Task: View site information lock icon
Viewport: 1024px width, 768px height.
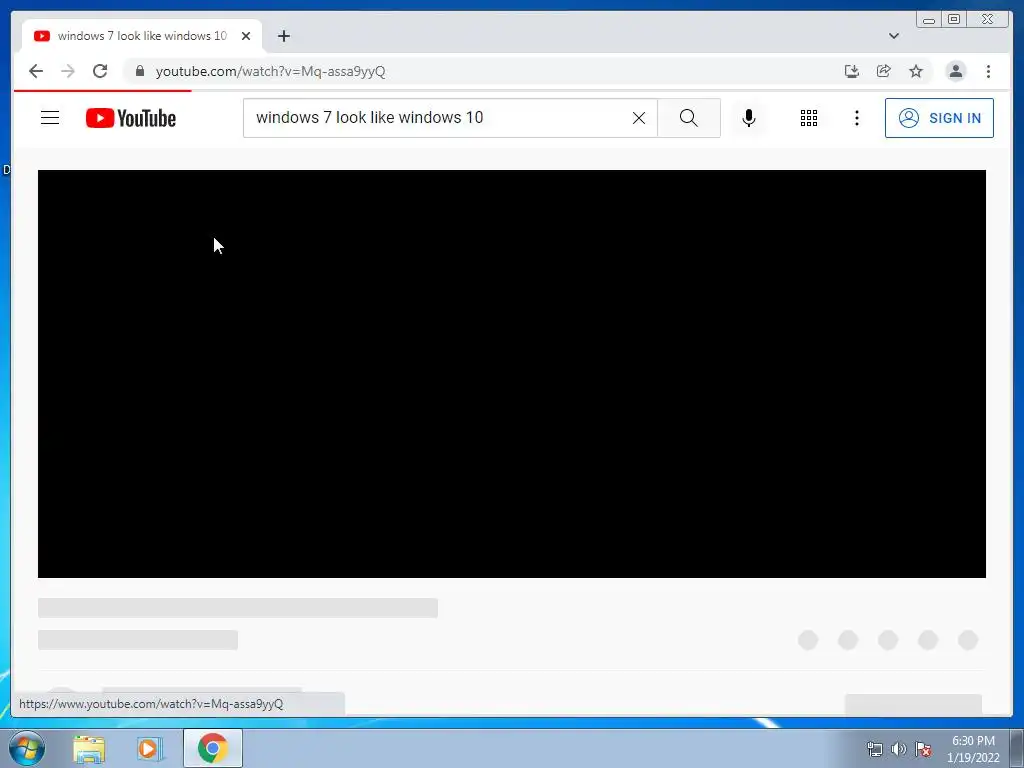Action: (x=140, y=71)
